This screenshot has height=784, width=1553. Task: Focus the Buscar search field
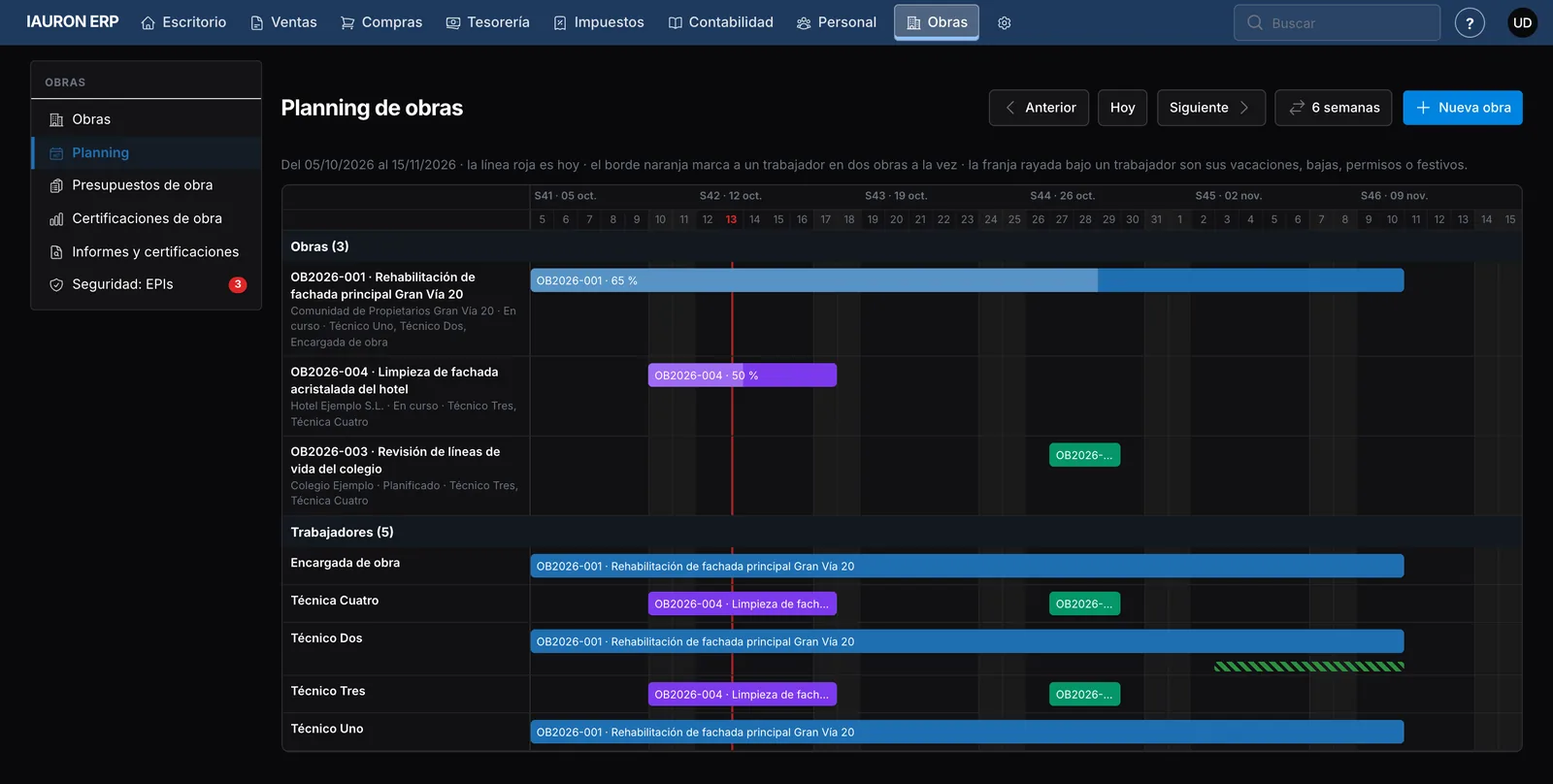click(x=1337, y=22)
